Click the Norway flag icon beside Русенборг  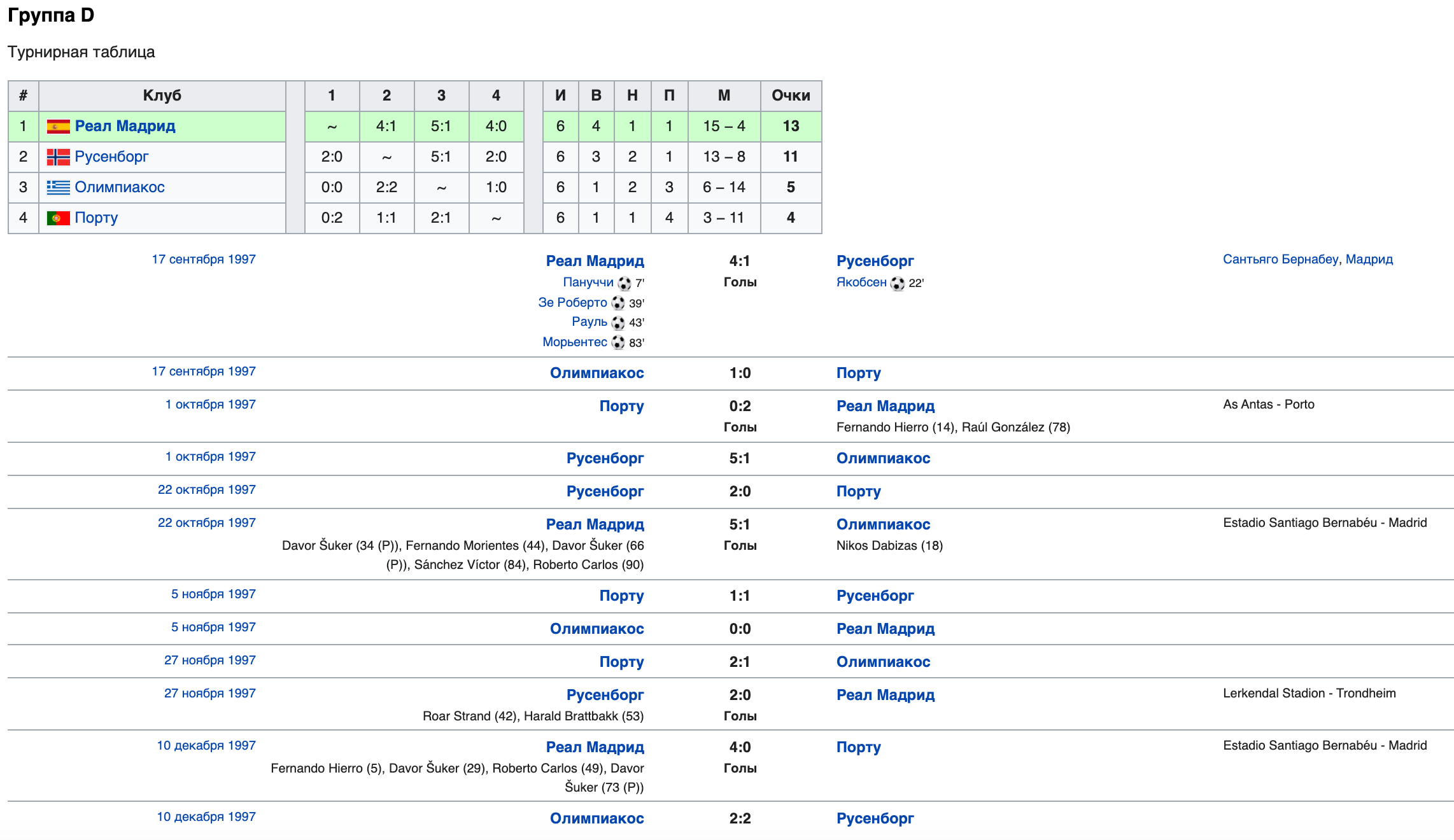click(58, 157)
